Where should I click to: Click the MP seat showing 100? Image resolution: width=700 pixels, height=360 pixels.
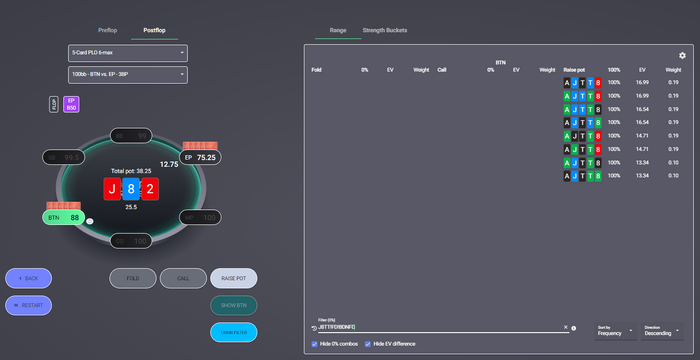pos(200,218)
